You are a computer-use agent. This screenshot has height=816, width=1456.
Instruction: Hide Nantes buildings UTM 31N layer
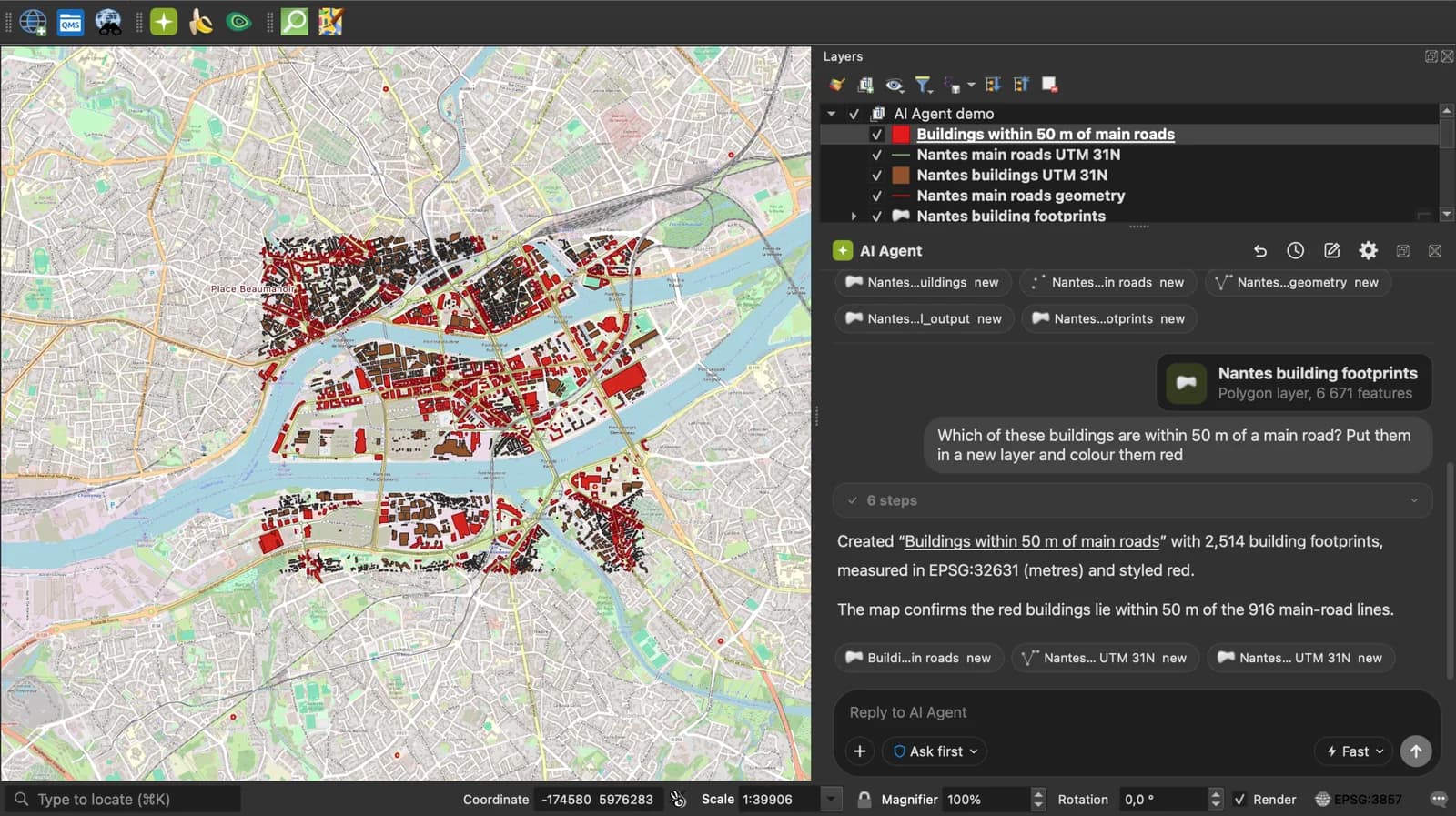click(x=876, y=176)
